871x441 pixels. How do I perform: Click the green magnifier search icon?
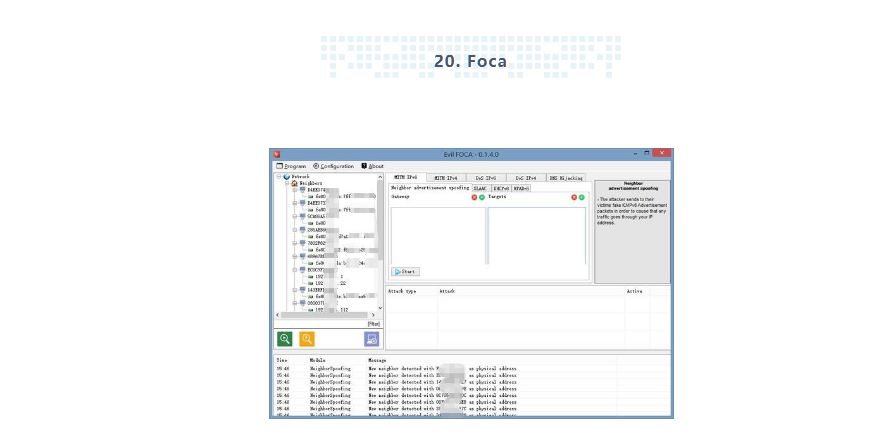pyautogui.click(x=285, y=339)
